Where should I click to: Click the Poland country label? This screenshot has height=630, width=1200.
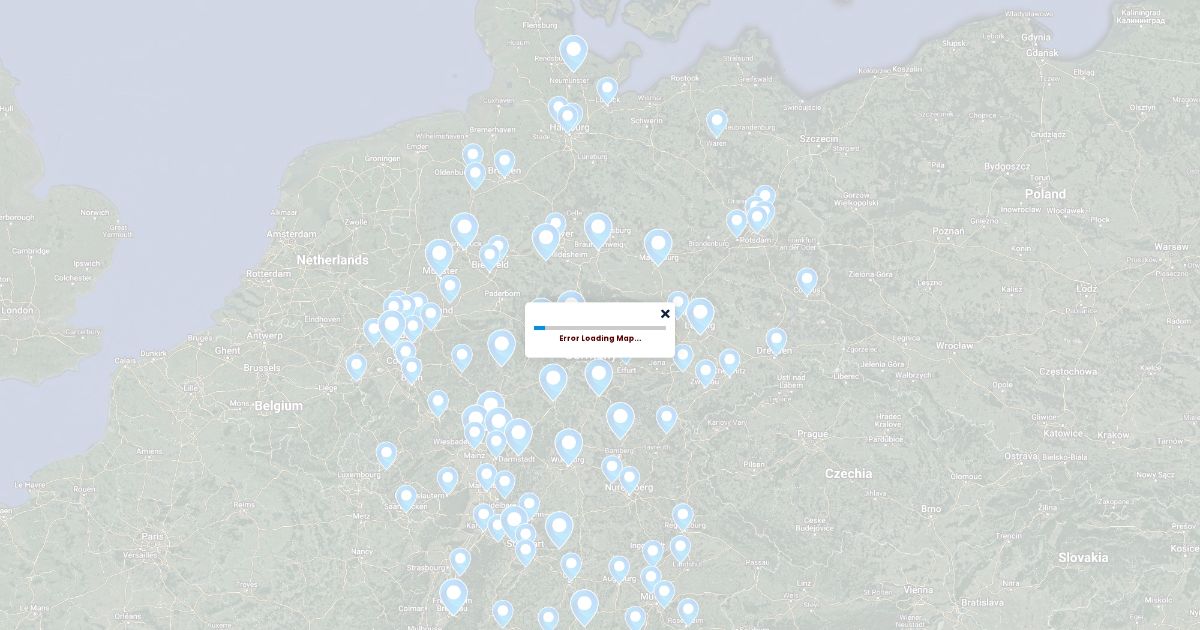pos(1045,194)
